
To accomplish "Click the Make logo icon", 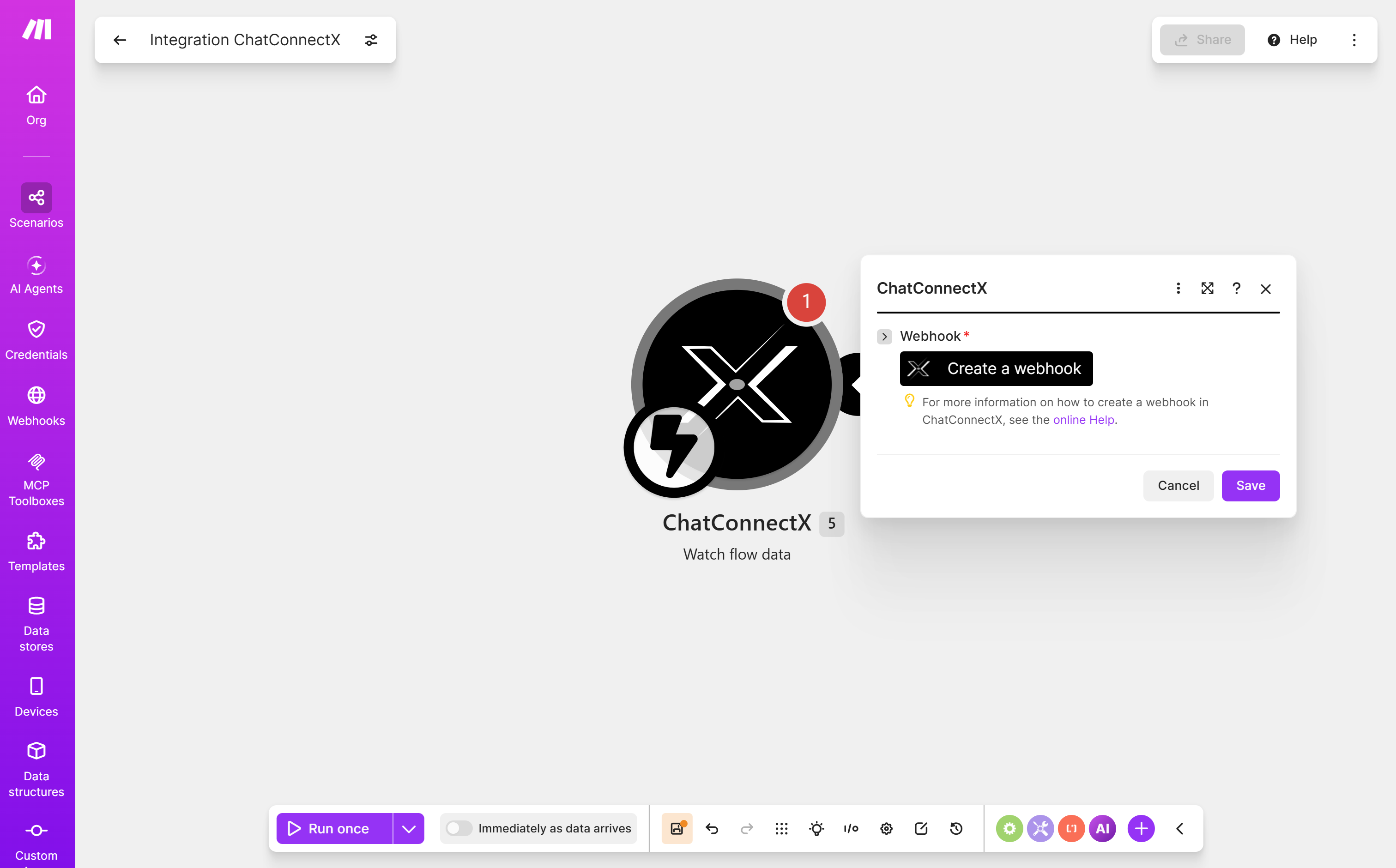I will pos(37,29).
